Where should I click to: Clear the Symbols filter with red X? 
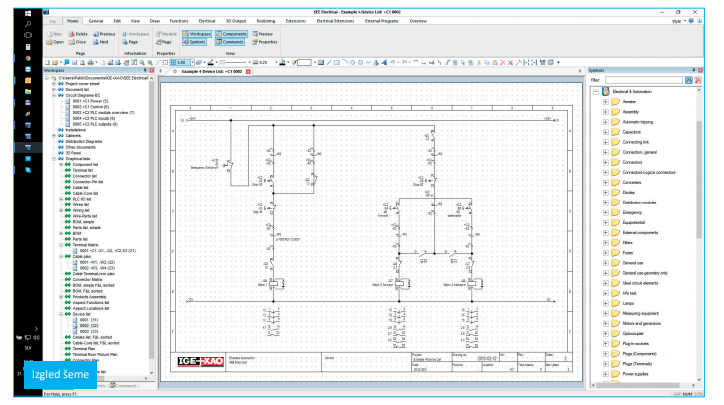[x=698, y=80]
